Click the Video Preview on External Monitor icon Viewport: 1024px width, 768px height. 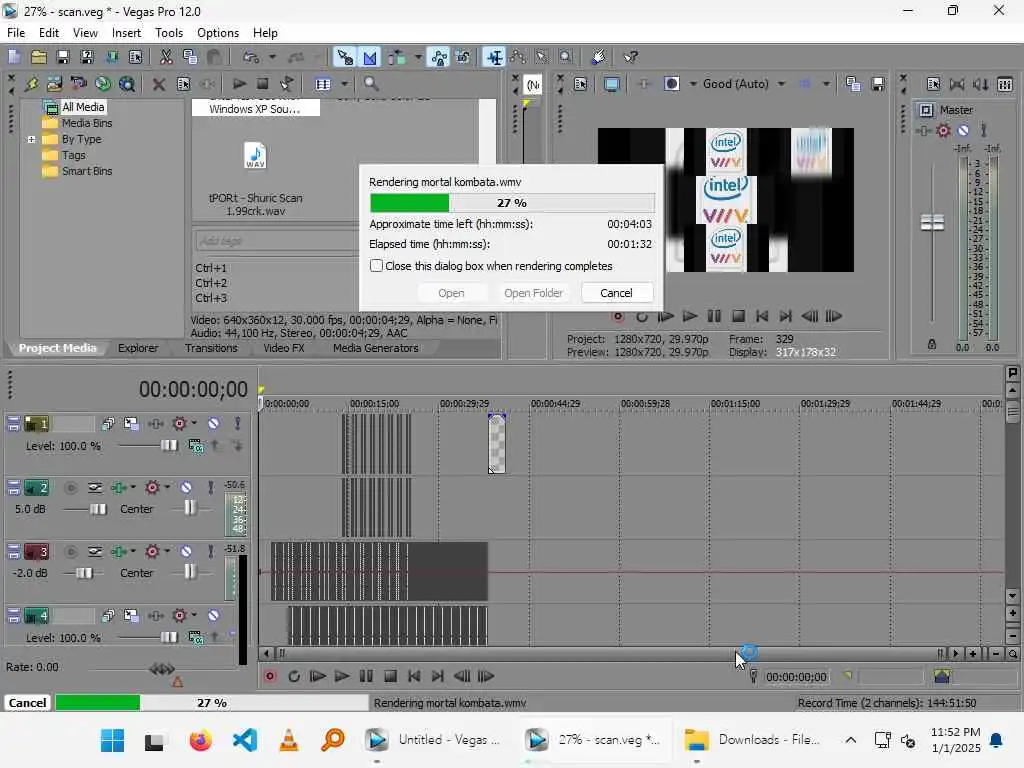coord(611,84)
